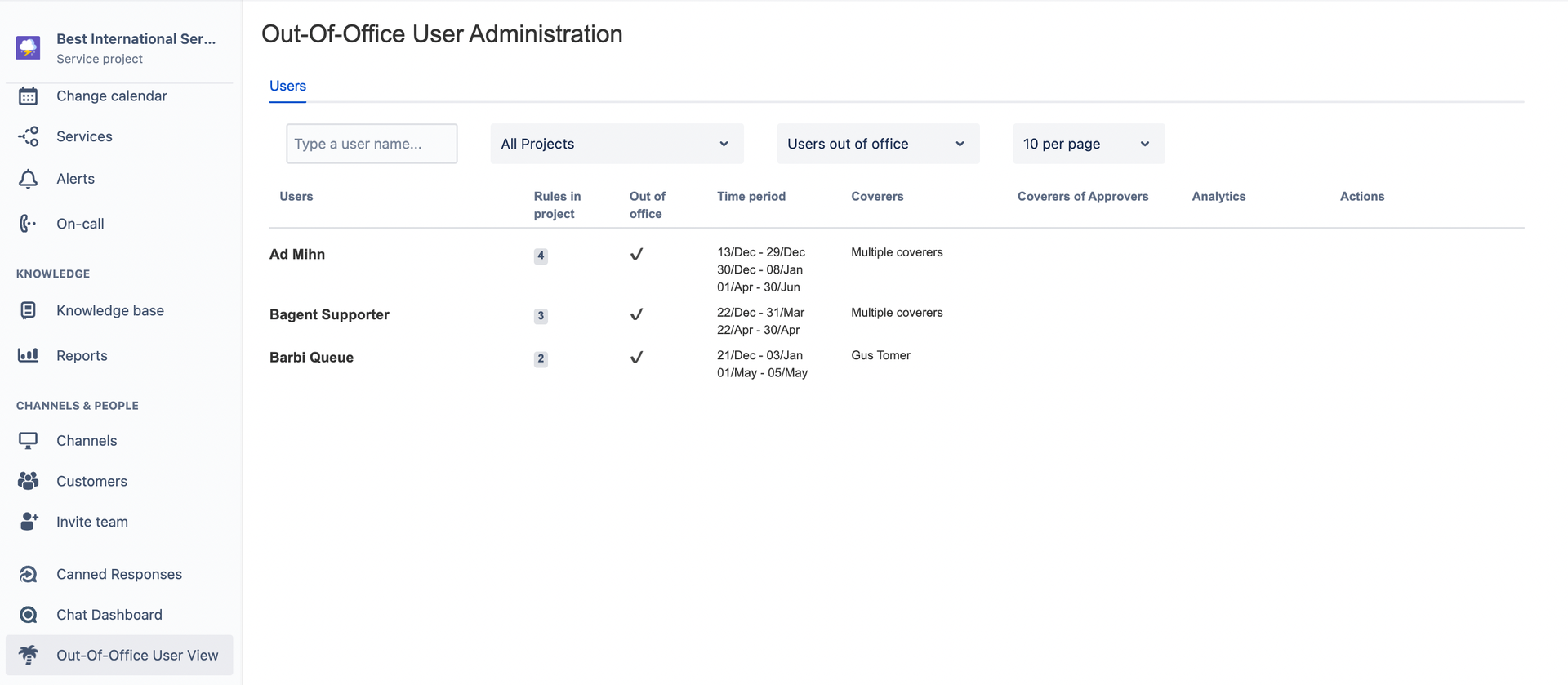Click the Chat Dashboard icon
The height and width of the screenshot is (685, 1568).
28,615
